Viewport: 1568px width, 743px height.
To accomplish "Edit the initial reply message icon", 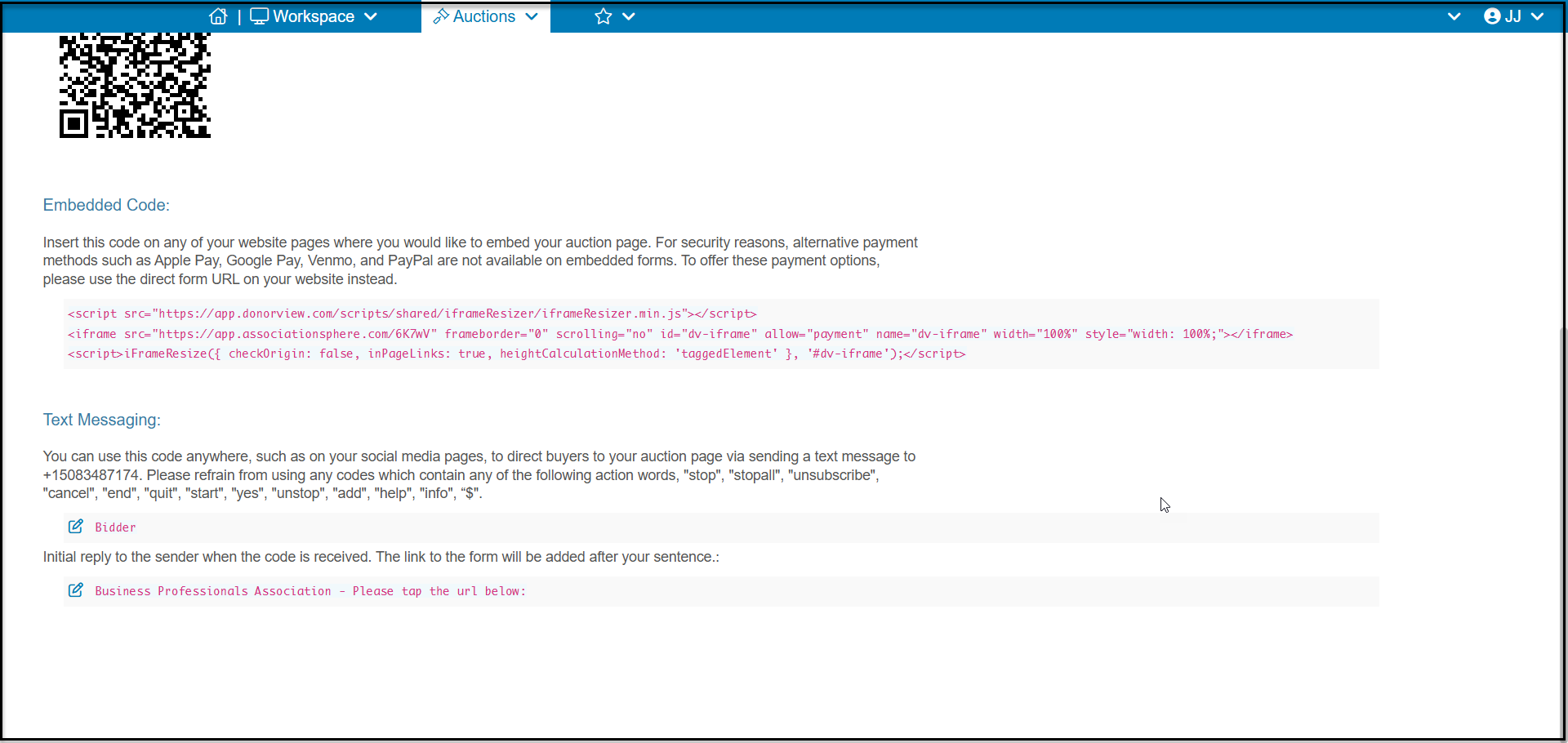I will (76, 590).
